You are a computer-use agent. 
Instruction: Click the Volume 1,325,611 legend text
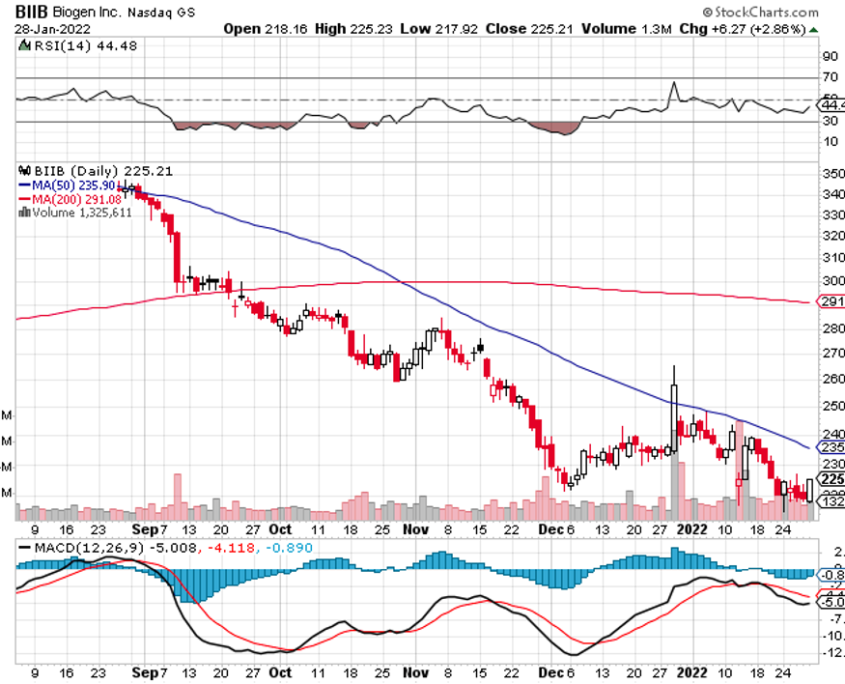click(82, 212)
